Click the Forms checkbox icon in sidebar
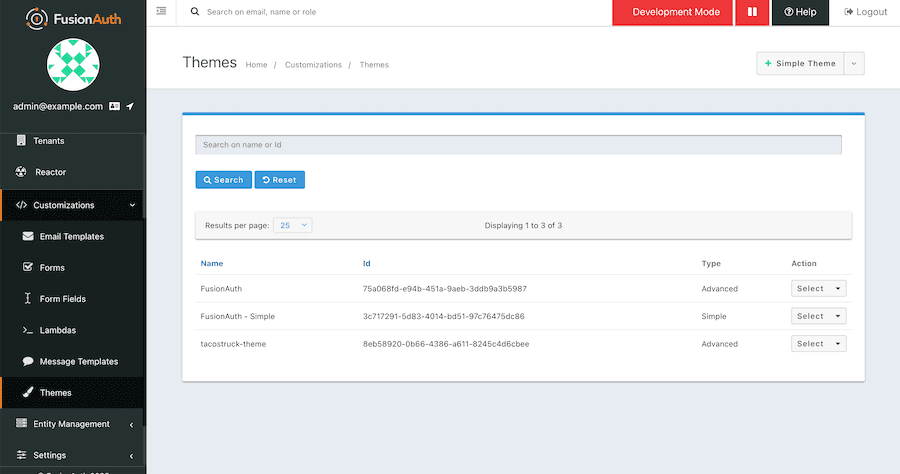 pos(28,267)
